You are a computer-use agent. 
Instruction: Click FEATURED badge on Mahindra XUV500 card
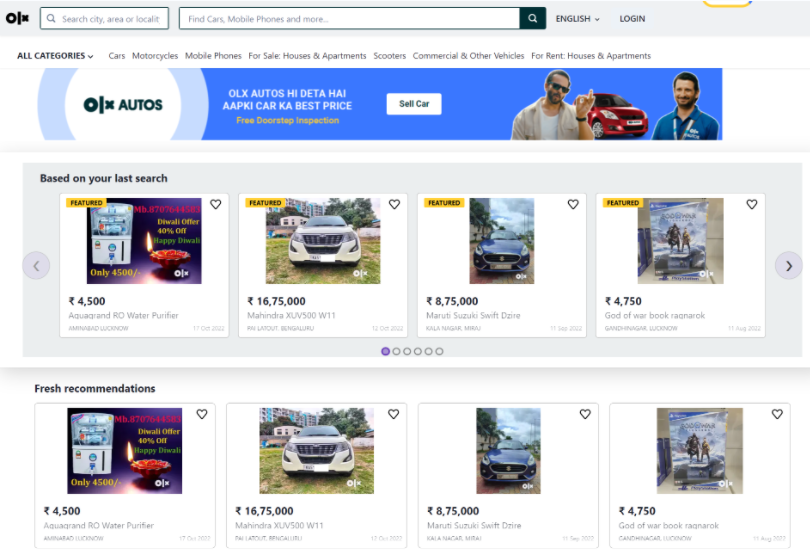(x=264, y=203)
